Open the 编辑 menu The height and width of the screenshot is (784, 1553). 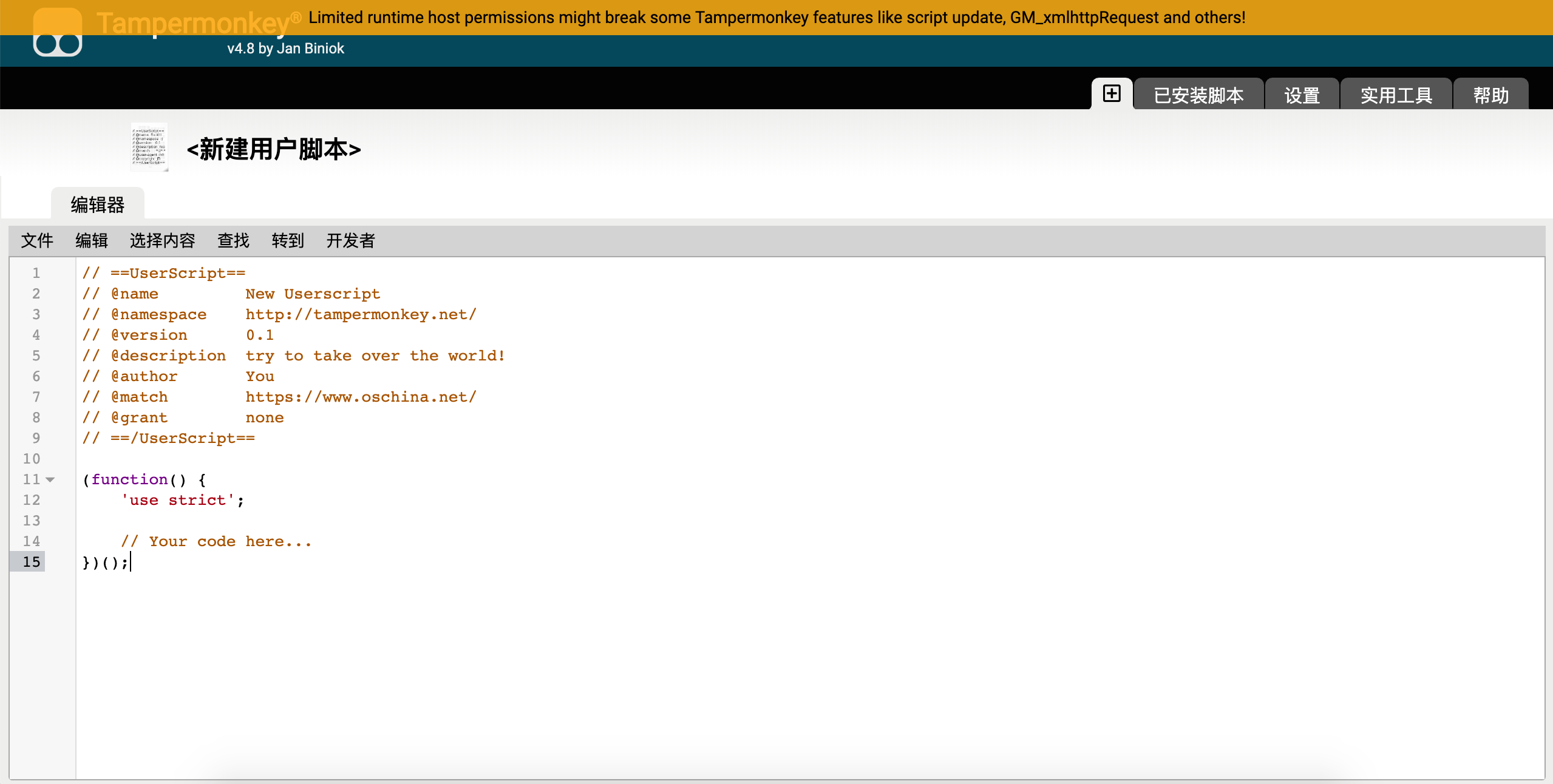point(92,241)
